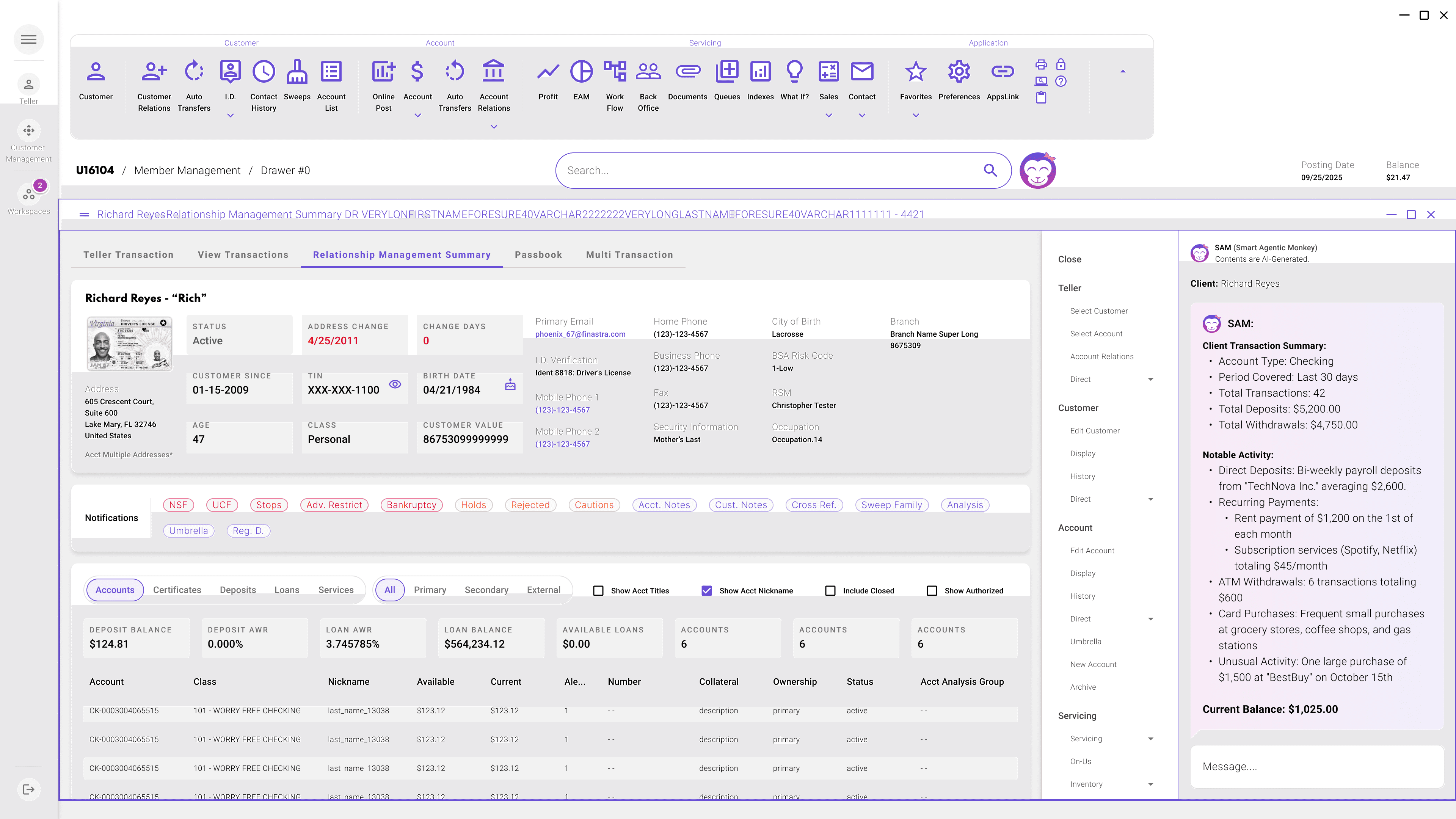1456x819 pixels.
Task: Click the NSF notification chip
Action: [178, 505]
